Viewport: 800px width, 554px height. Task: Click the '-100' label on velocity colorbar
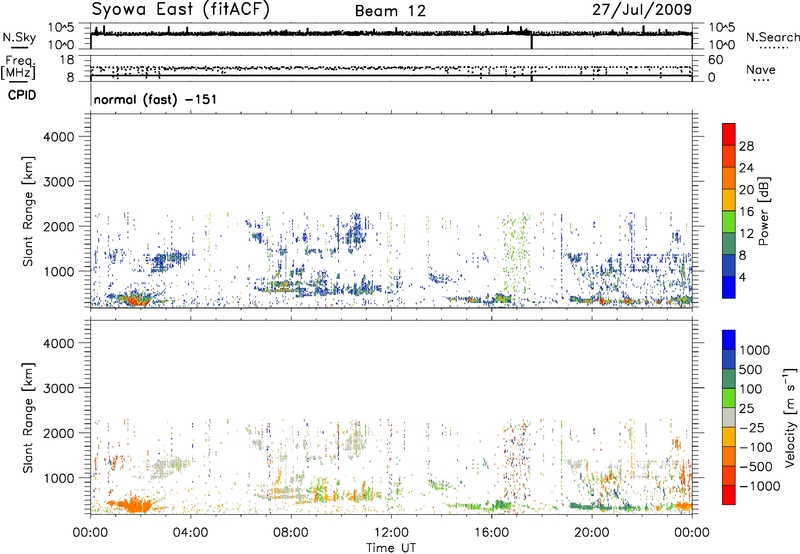[756, 447]
